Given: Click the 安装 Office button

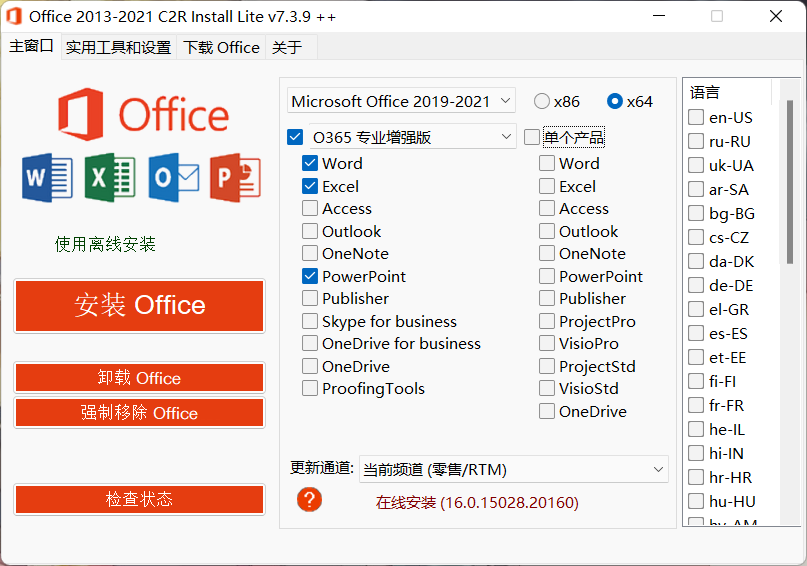Looking at the screenshot, I should [x=139, y=306].
